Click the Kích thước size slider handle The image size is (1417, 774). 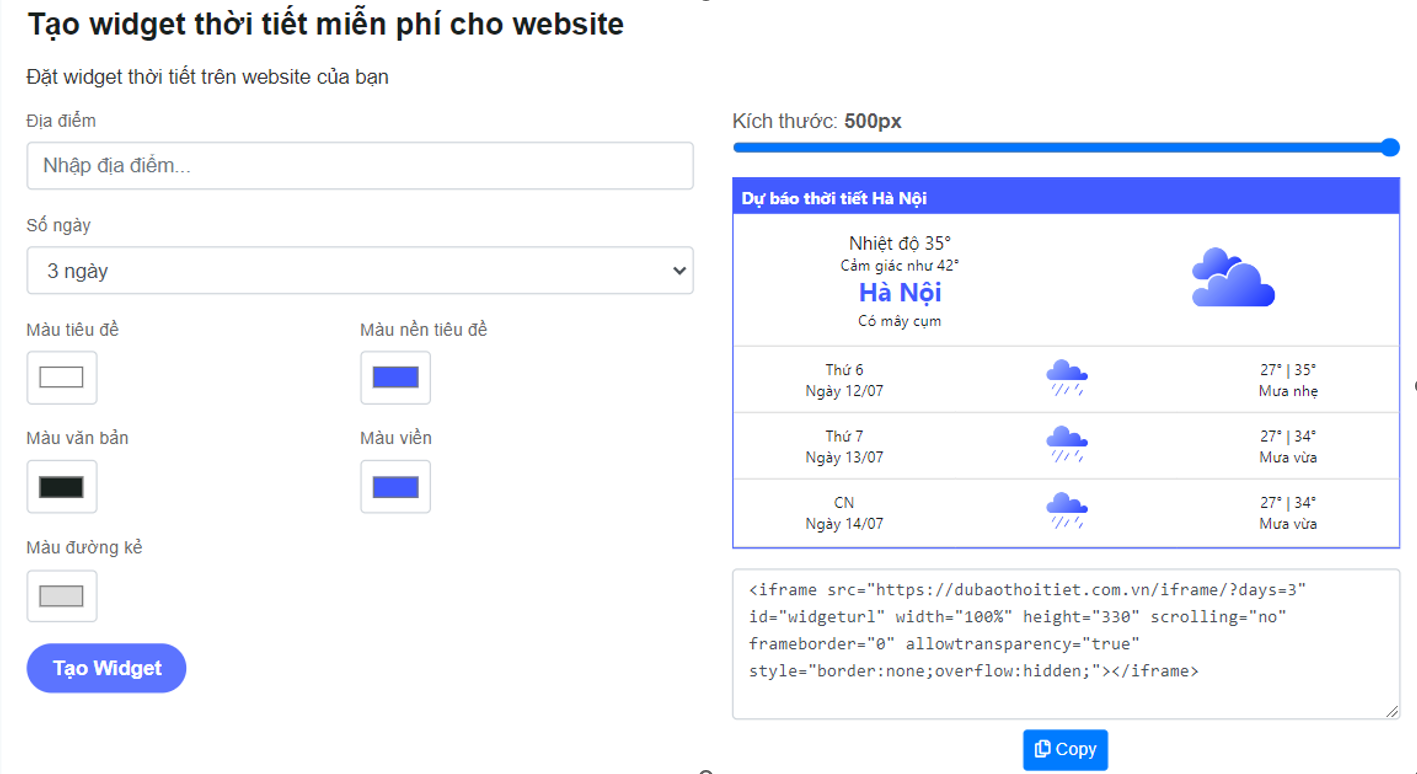1390,148
